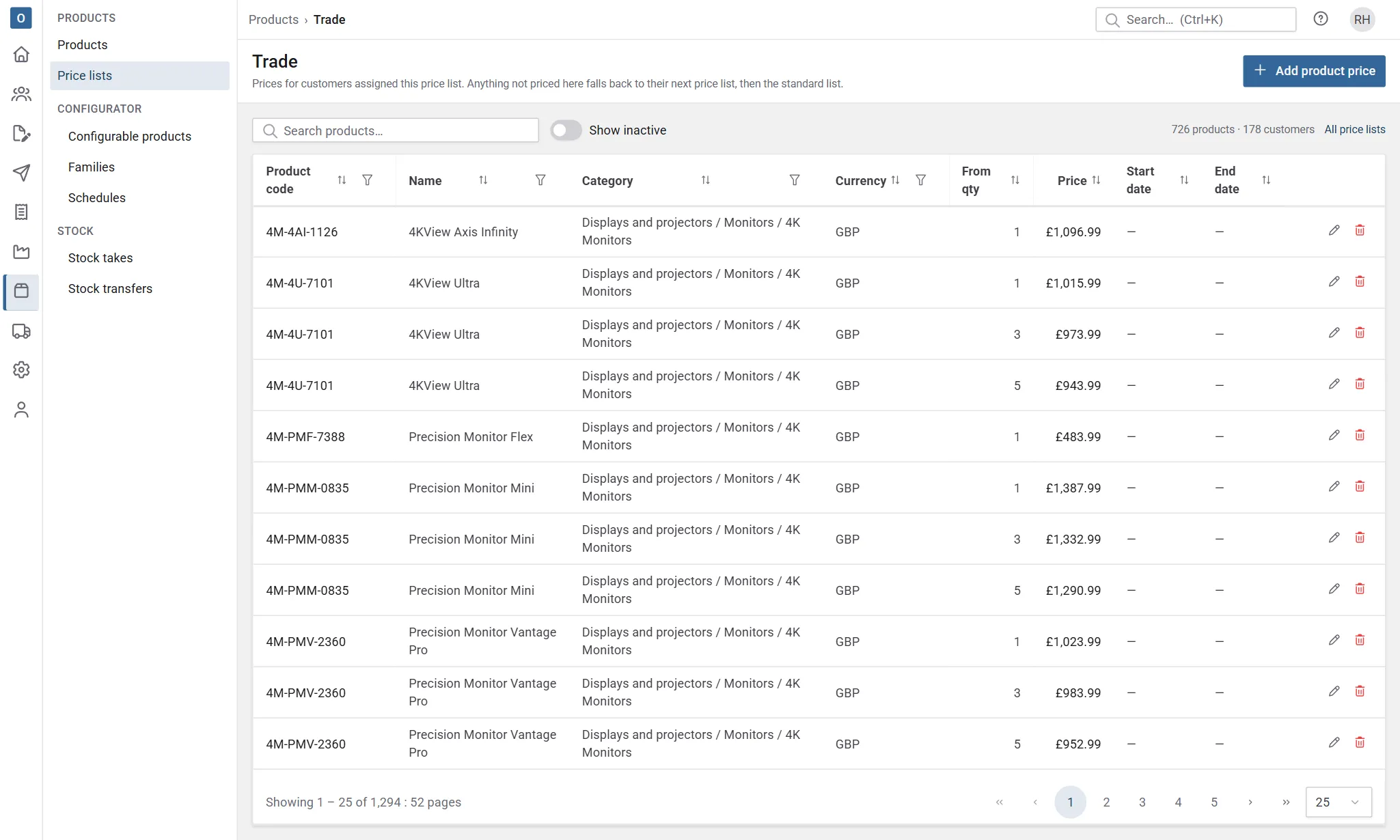Image resolution: width=1400 pixels, height=840 pixels.
Task: Edit the Precision Monitor Flex row
Action: 1334,436
